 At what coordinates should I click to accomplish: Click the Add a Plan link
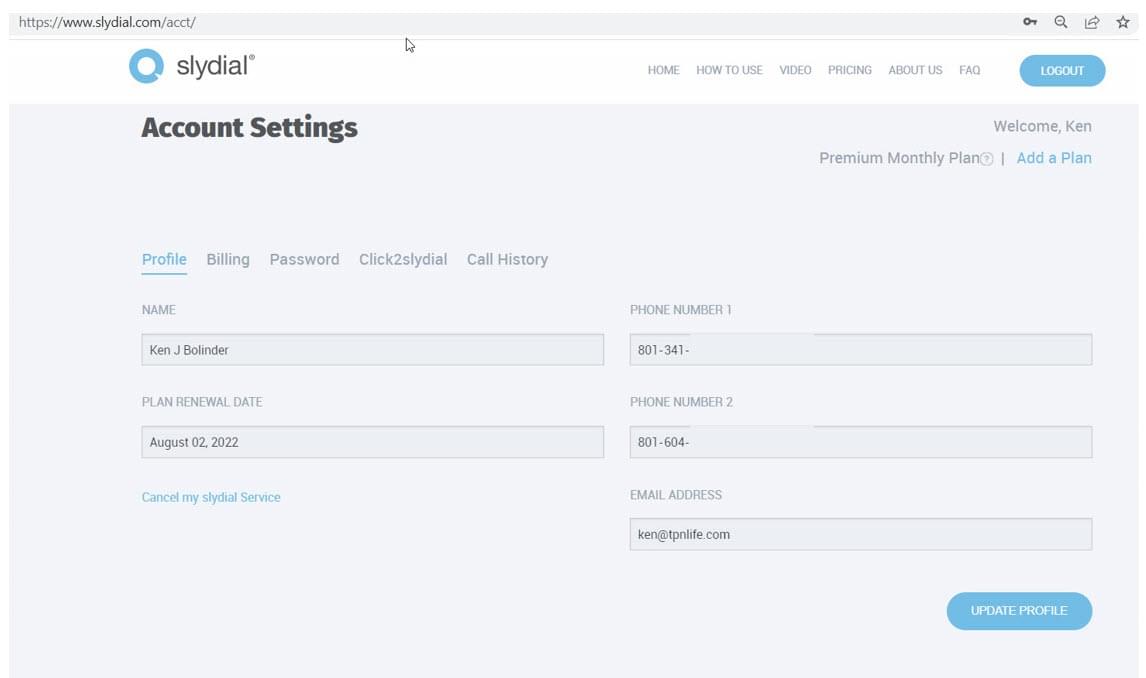pyautogui.click(x=1053, y=158)
